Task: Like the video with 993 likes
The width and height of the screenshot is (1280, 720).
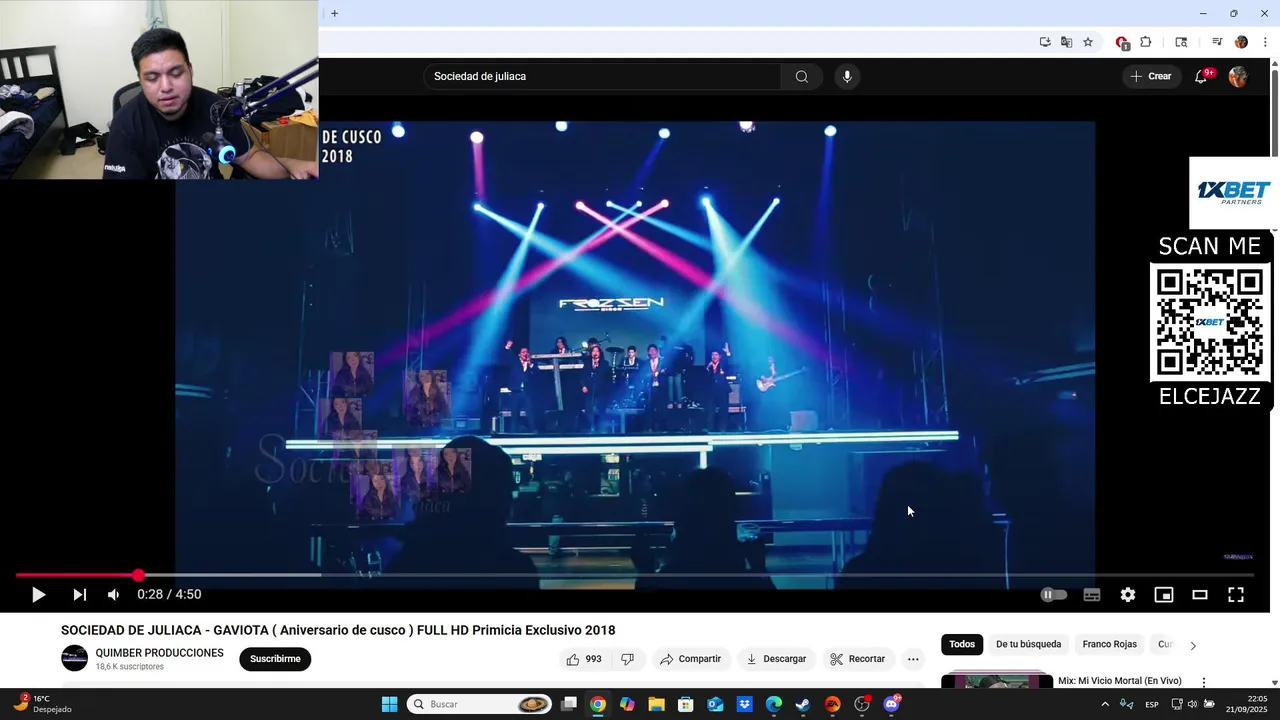Action: 584,659
